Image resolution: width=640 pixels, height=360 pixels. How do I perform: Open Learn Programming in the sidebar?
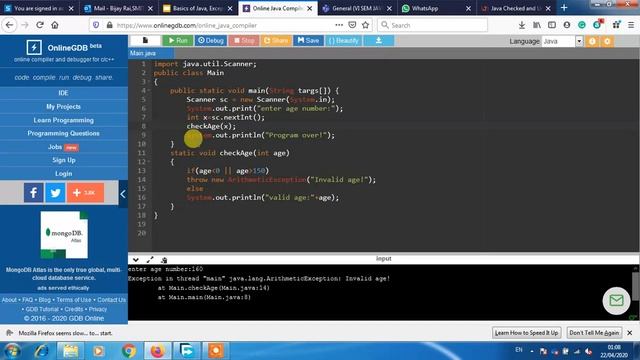(x=64, y=120)
